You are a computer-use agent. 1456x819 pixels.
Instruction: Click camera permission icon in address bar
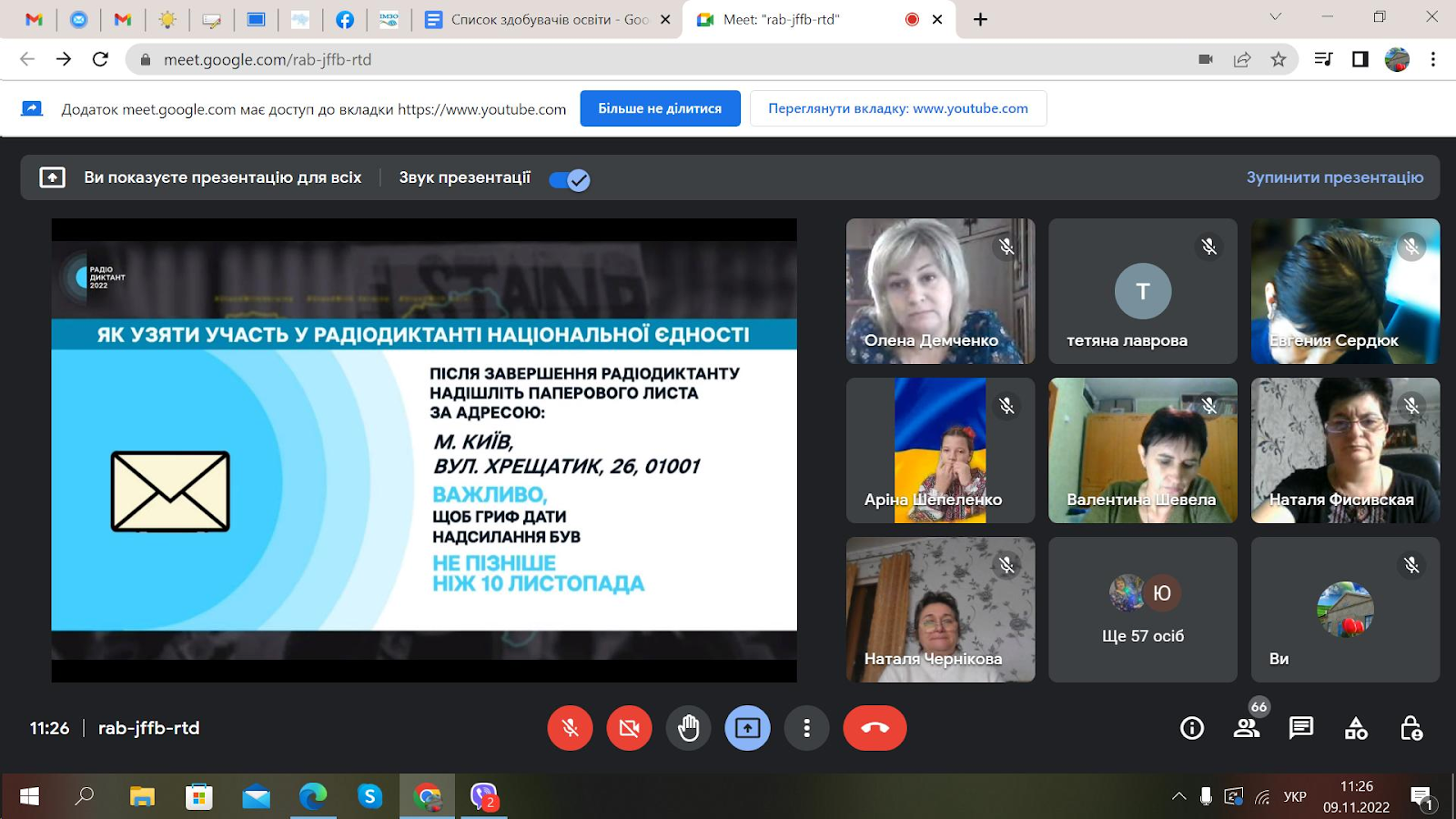pos(1206,59)
